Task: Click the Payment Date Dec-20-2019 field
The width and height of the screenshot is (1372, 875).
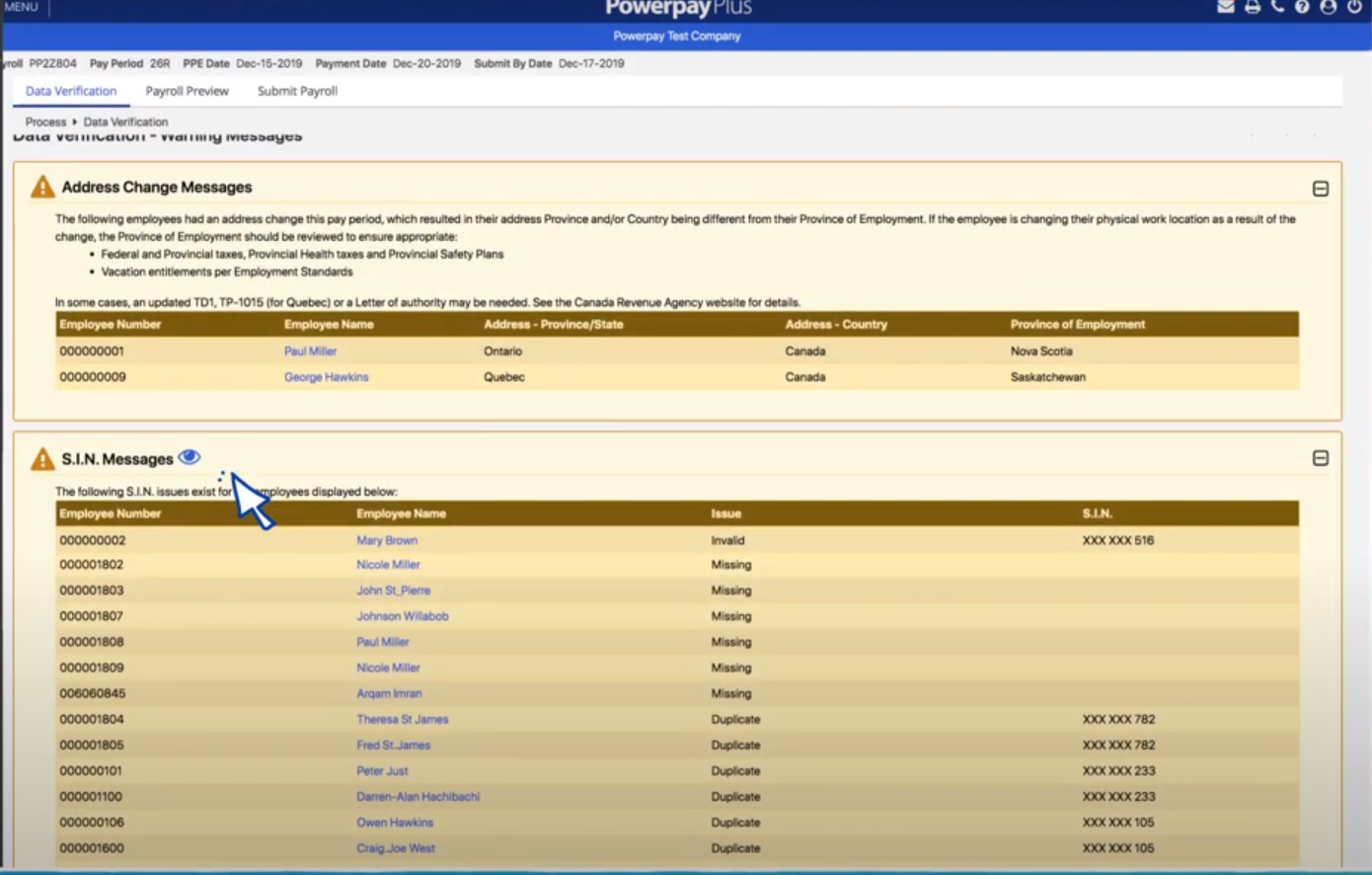Action: tap(388, 63)
